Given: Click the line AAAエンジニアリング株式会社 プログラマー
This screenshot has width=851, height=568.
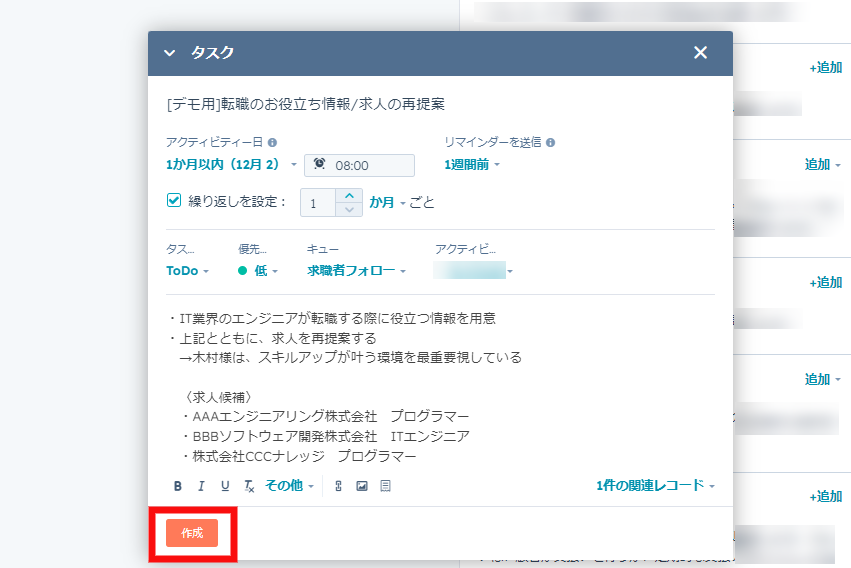Looking at the screenshot, I should 331,417.
